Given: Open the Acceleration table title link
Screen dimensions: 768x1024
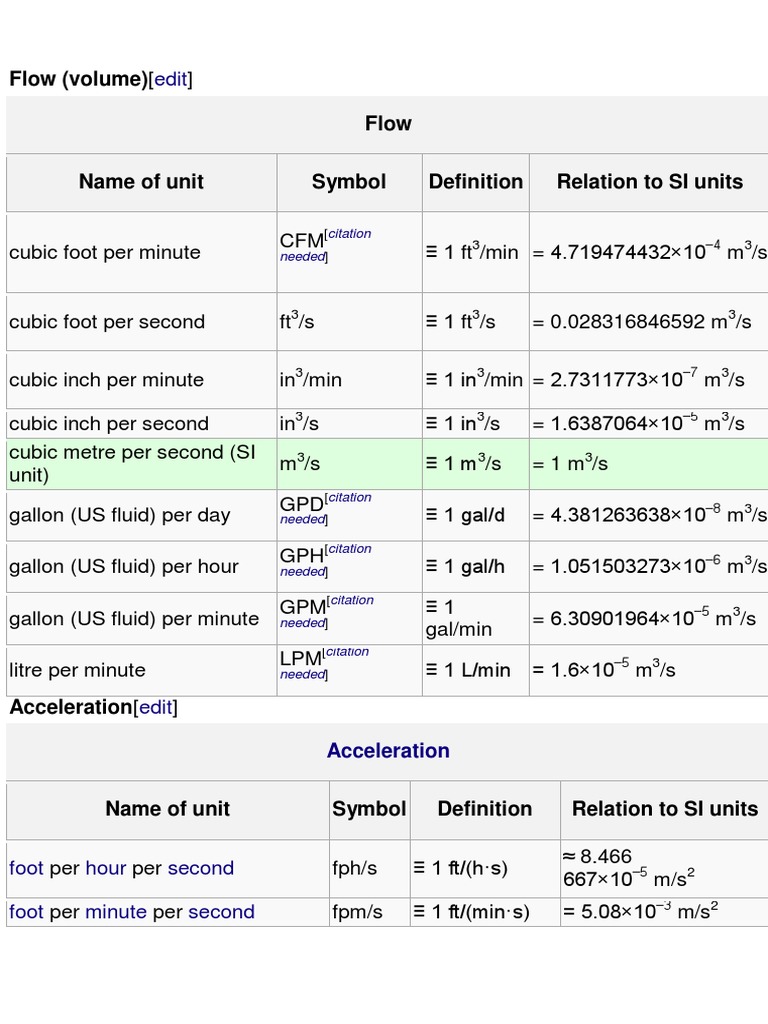Looking at the screenshot, I should click(x=388, y=751).
